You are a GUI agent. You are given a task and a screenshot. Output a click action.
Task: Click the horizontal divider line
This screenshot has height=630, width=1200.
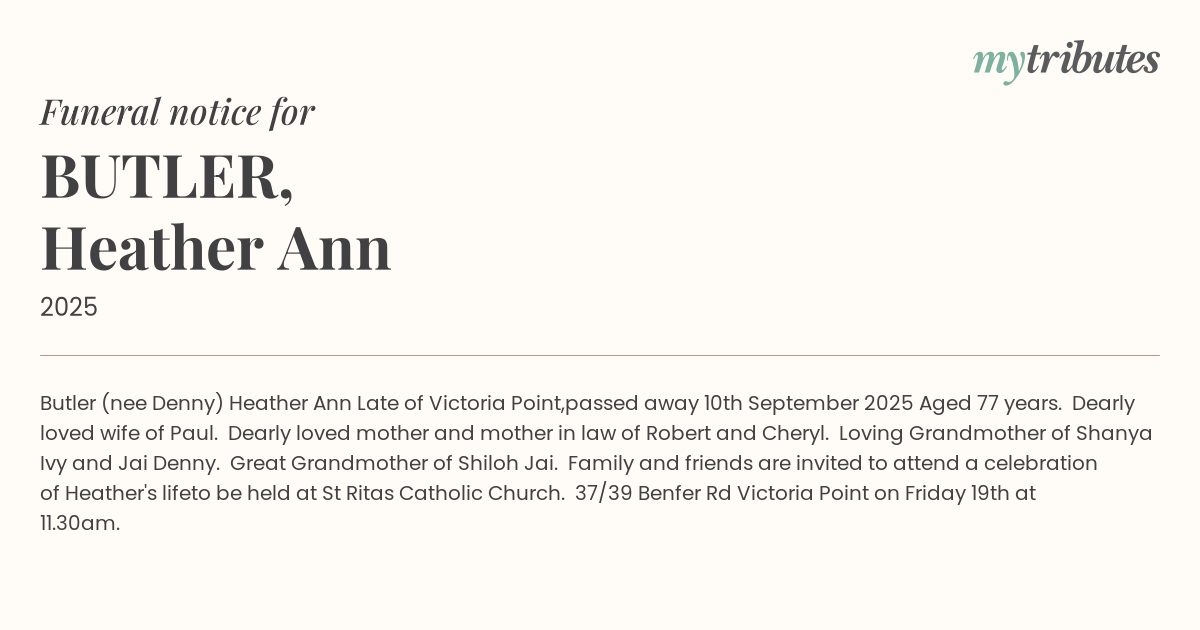coord(600,355)
